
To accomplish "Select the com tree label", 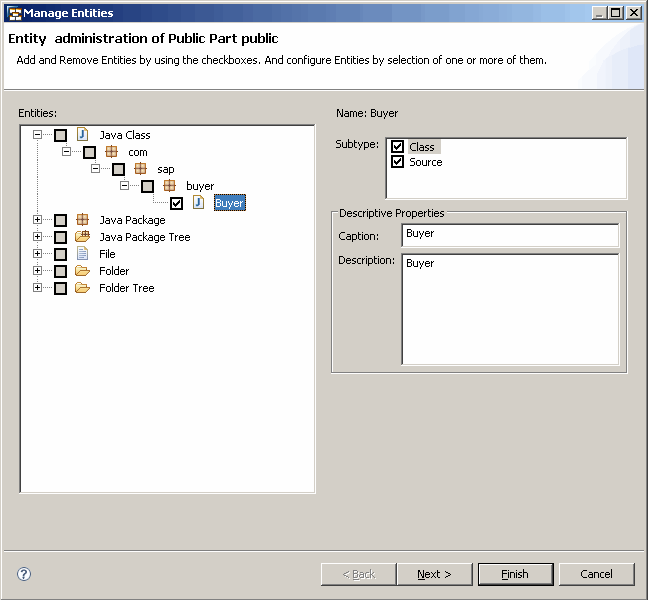I will pyautogui.click(x=138, y=152).
